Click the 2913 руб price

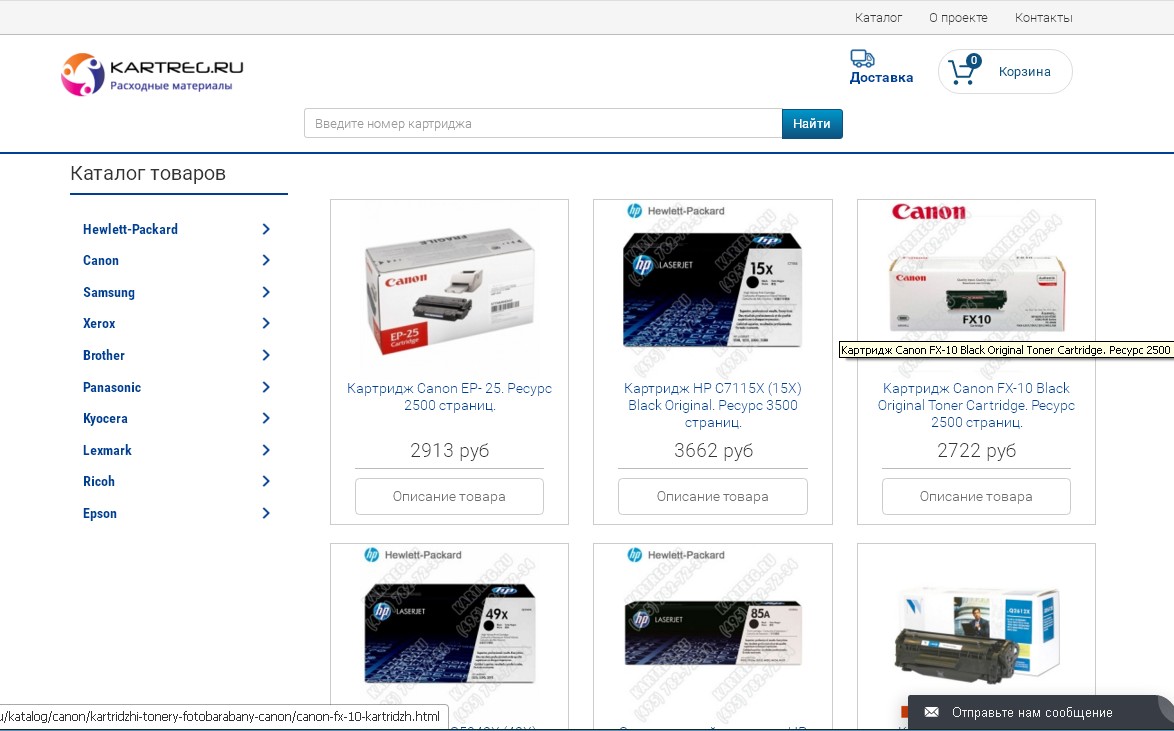(x=449, y=450)
